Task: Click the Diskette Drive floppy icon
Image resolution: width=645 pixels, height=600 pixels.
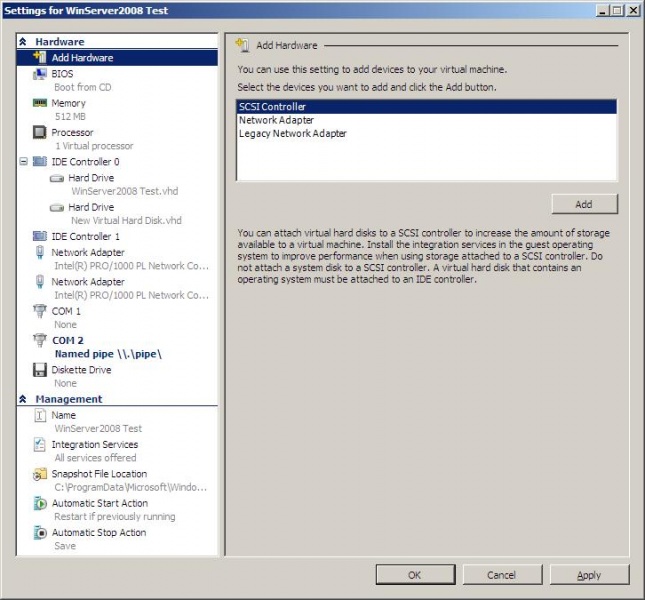Action: (40, 370)
